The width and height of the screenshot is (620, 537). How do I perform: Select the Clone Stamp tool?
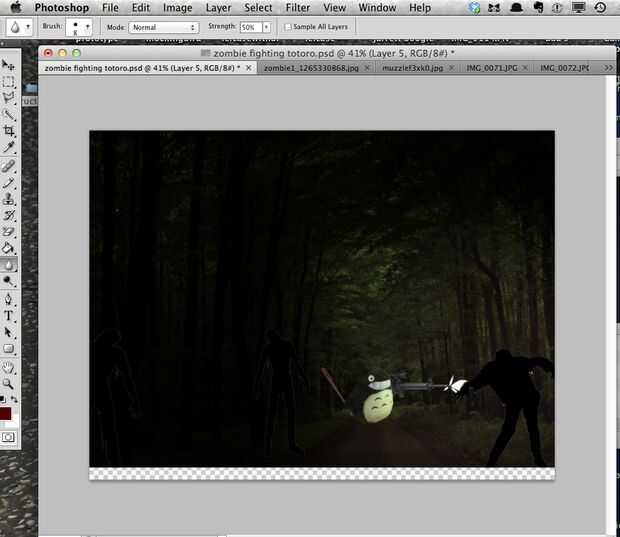point(8,199)
